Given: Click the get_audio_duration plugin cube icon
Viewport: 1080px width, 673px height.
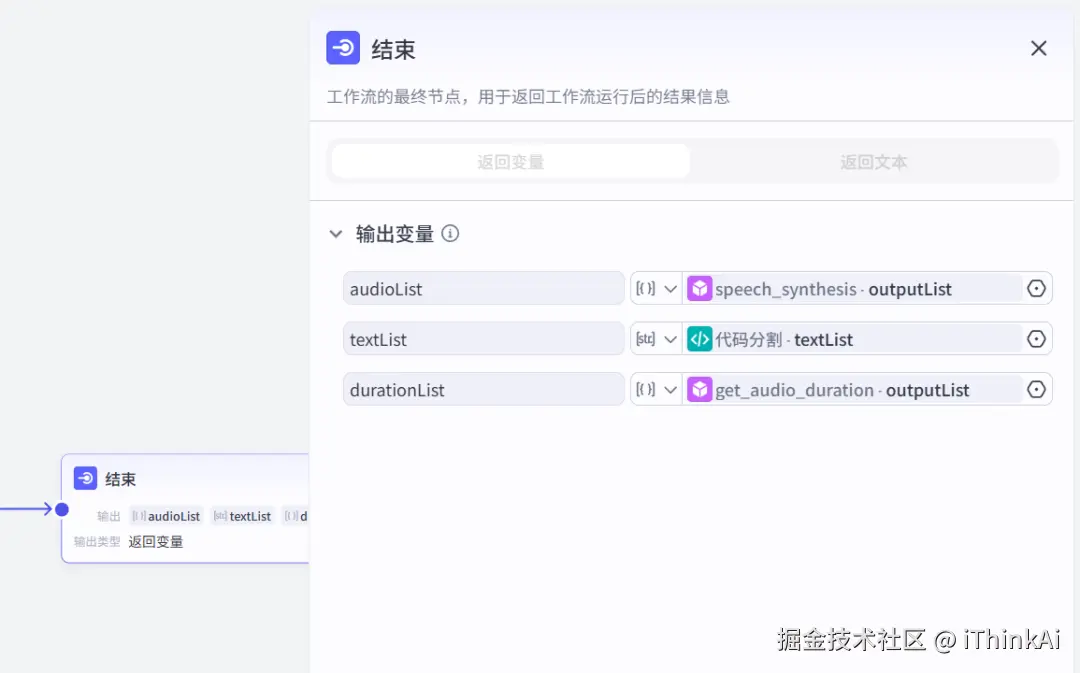Looking at the screenshot, I should point(699,389).
